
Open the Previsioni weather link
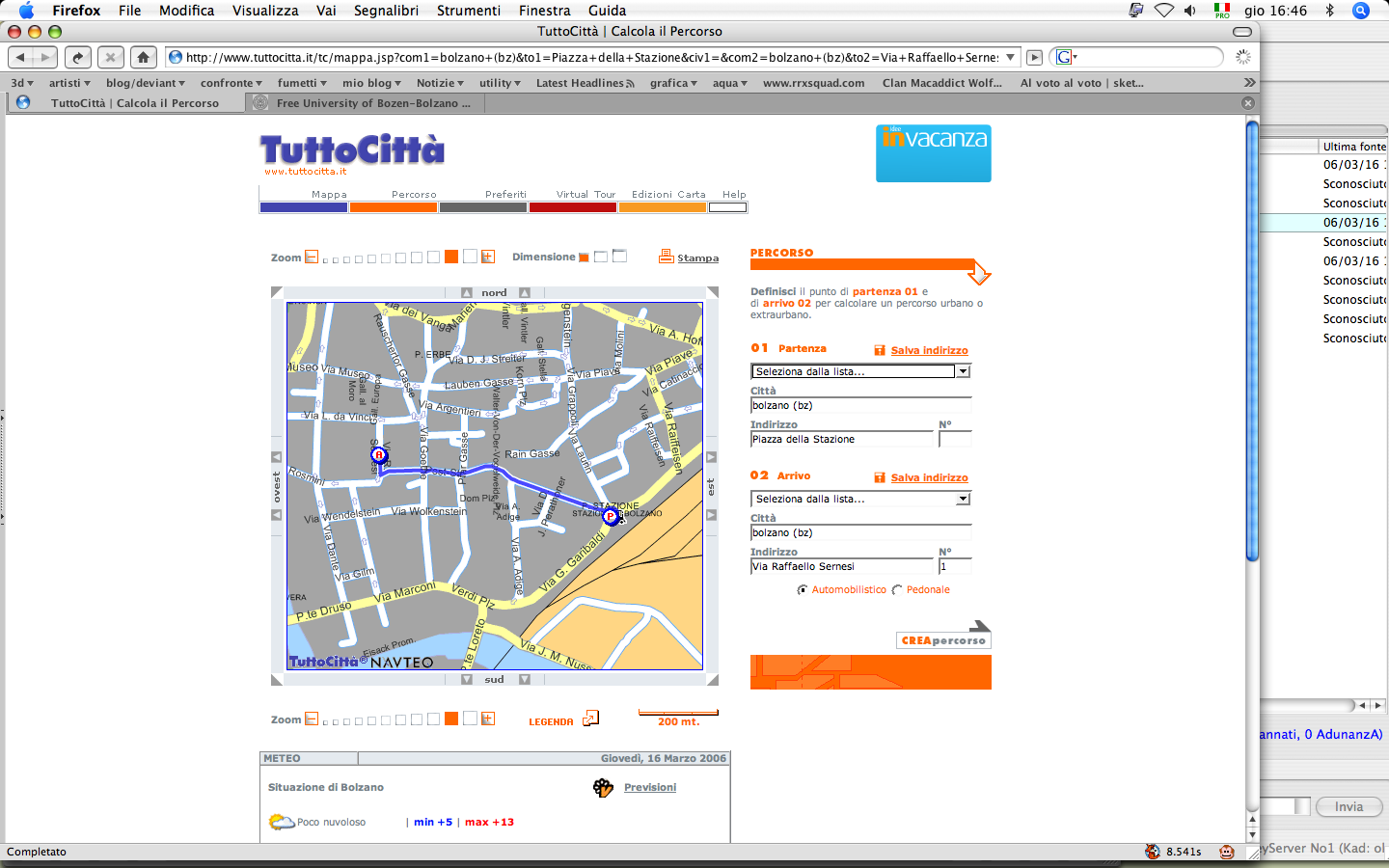(650, 788)
